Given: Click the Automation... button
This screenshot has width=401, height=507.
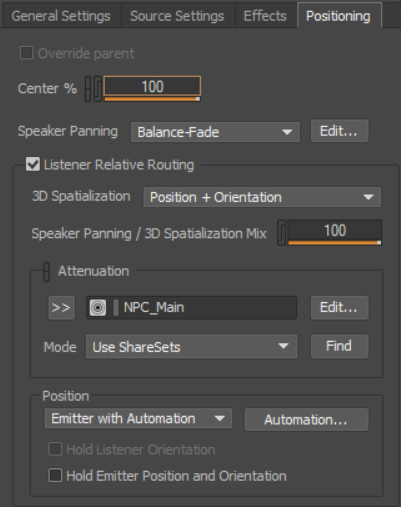Looking at the screenshot, I should (x=306, y=419).
